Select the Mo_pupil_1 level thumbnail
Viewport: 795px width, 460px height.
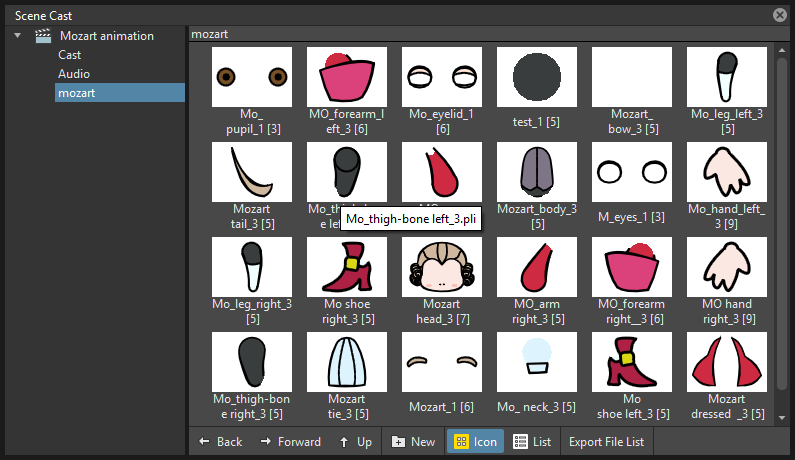coord(252,77)
